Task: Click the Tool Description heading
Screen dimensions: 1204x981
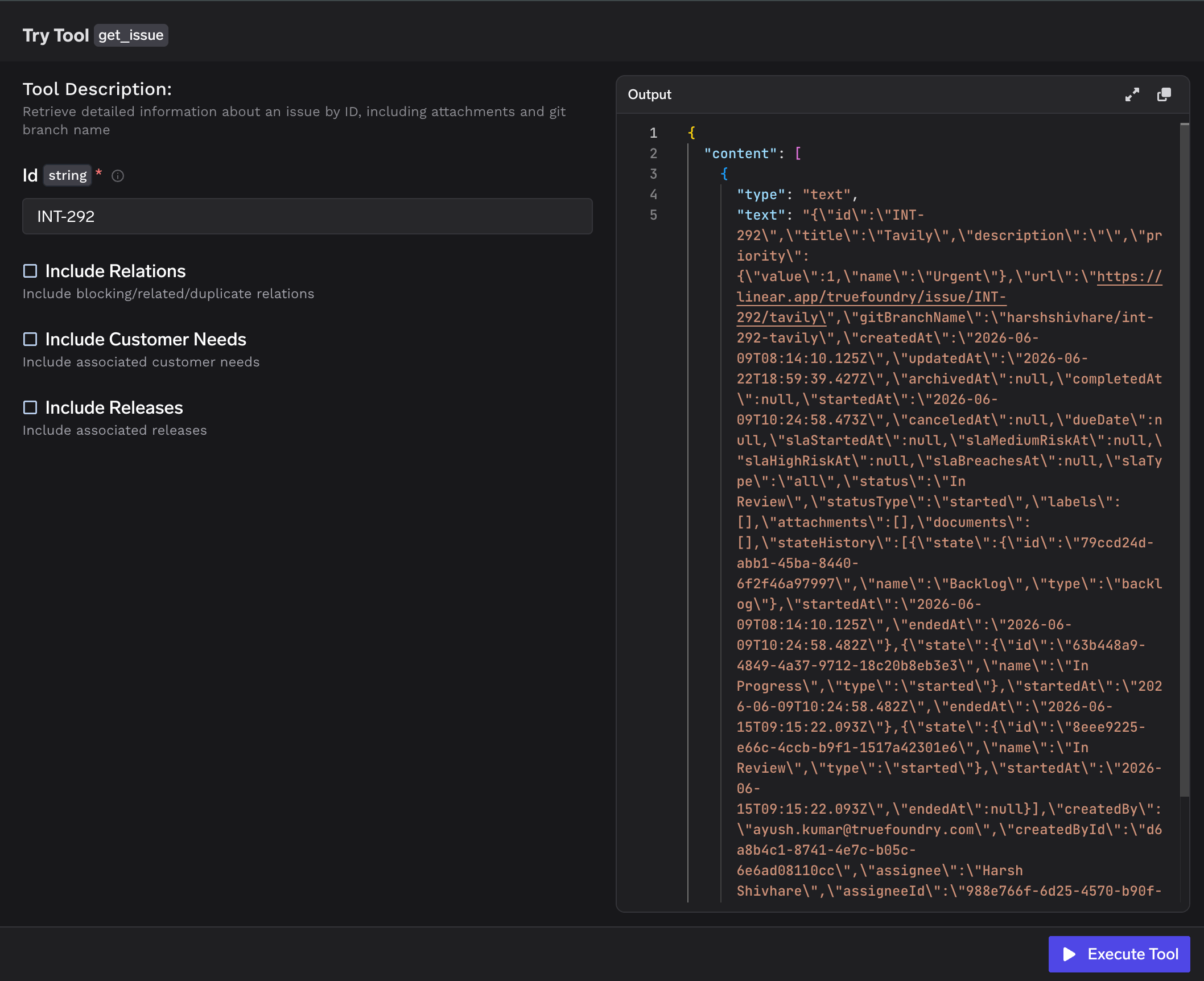Action: point(97,89)
